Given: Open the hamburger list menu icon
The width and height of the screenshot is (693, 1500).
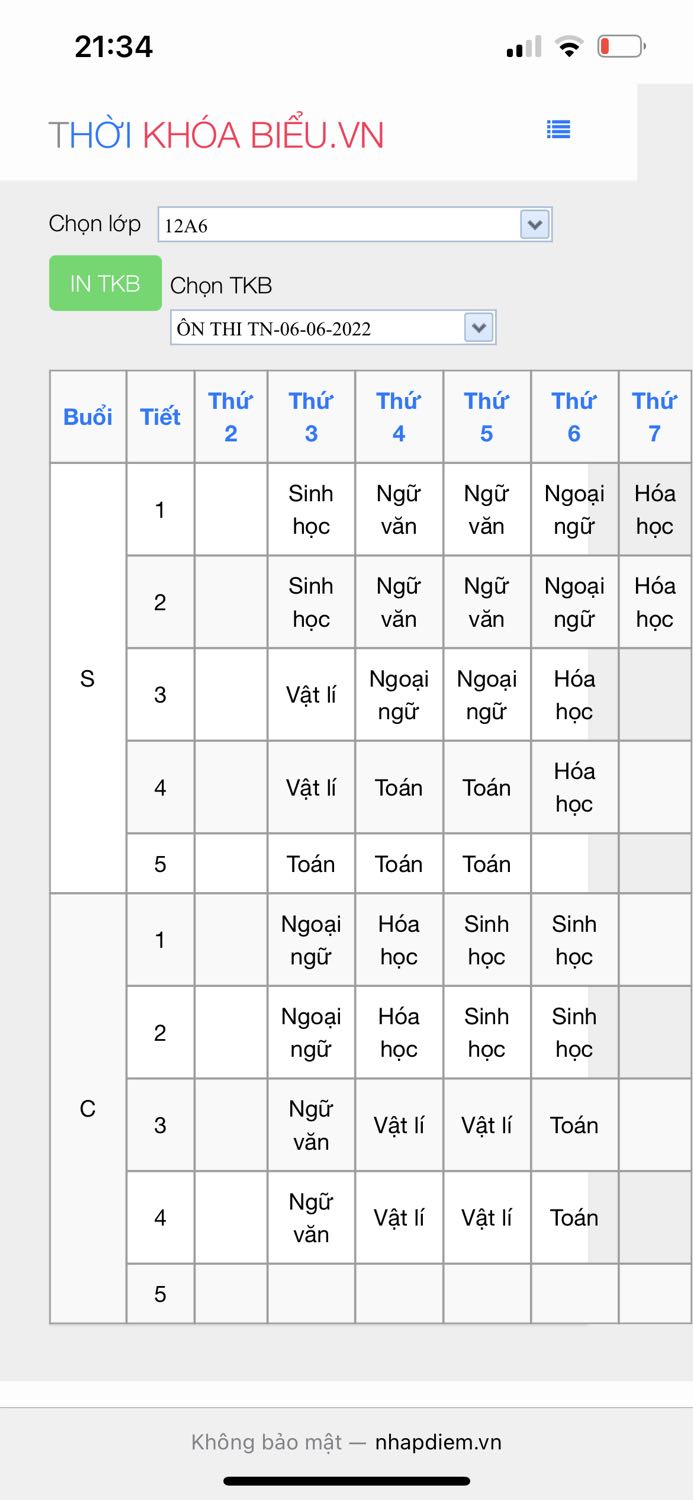Looking at the screenshot, I should (x=558, y=129).
